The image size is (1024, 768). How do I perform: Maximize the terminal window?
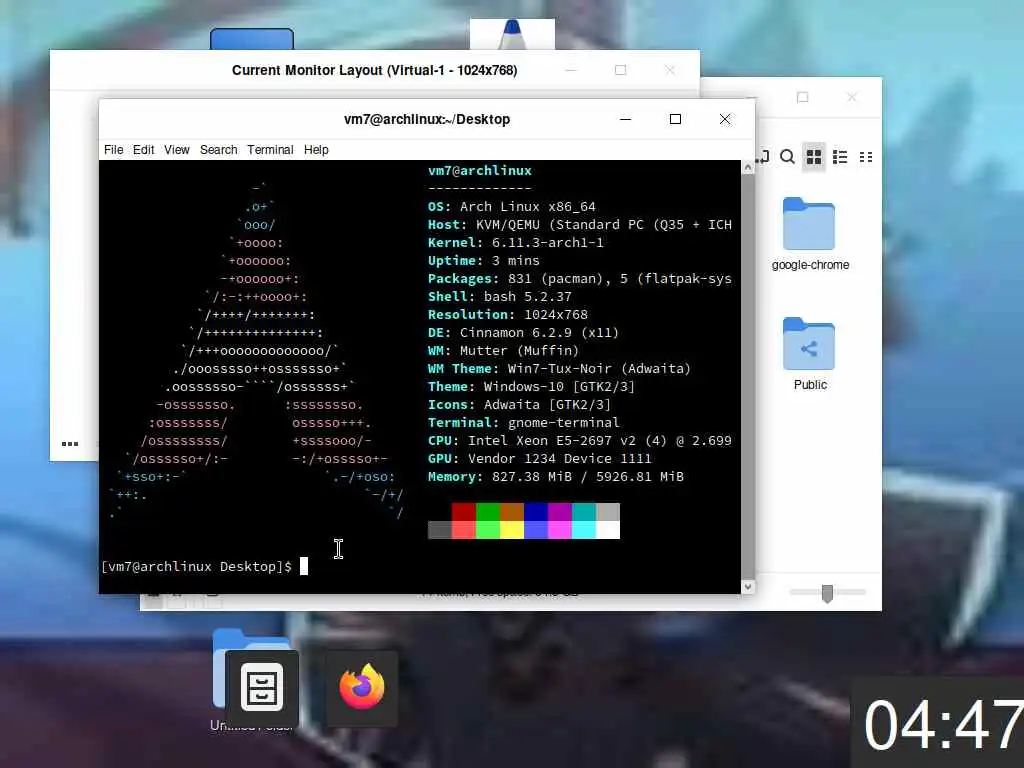pos(675,119)
